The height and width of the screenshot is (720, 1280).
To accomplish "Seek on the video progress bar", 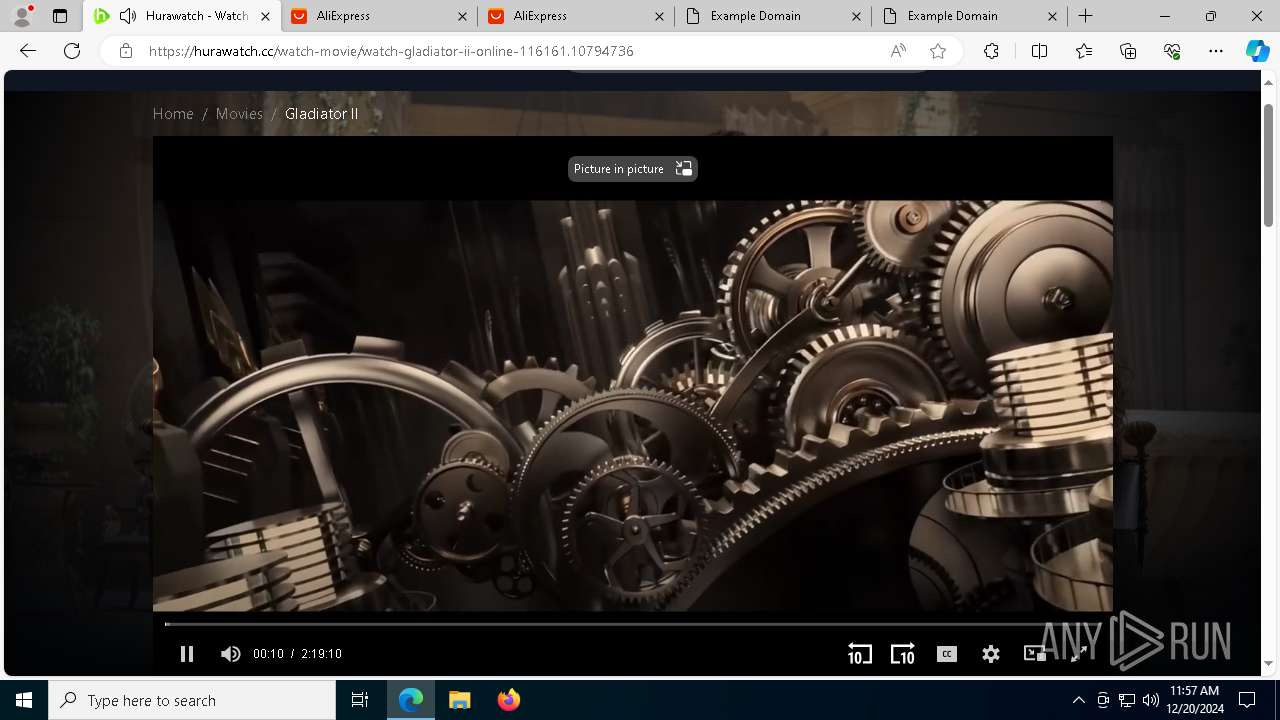I will coord(633,624).
